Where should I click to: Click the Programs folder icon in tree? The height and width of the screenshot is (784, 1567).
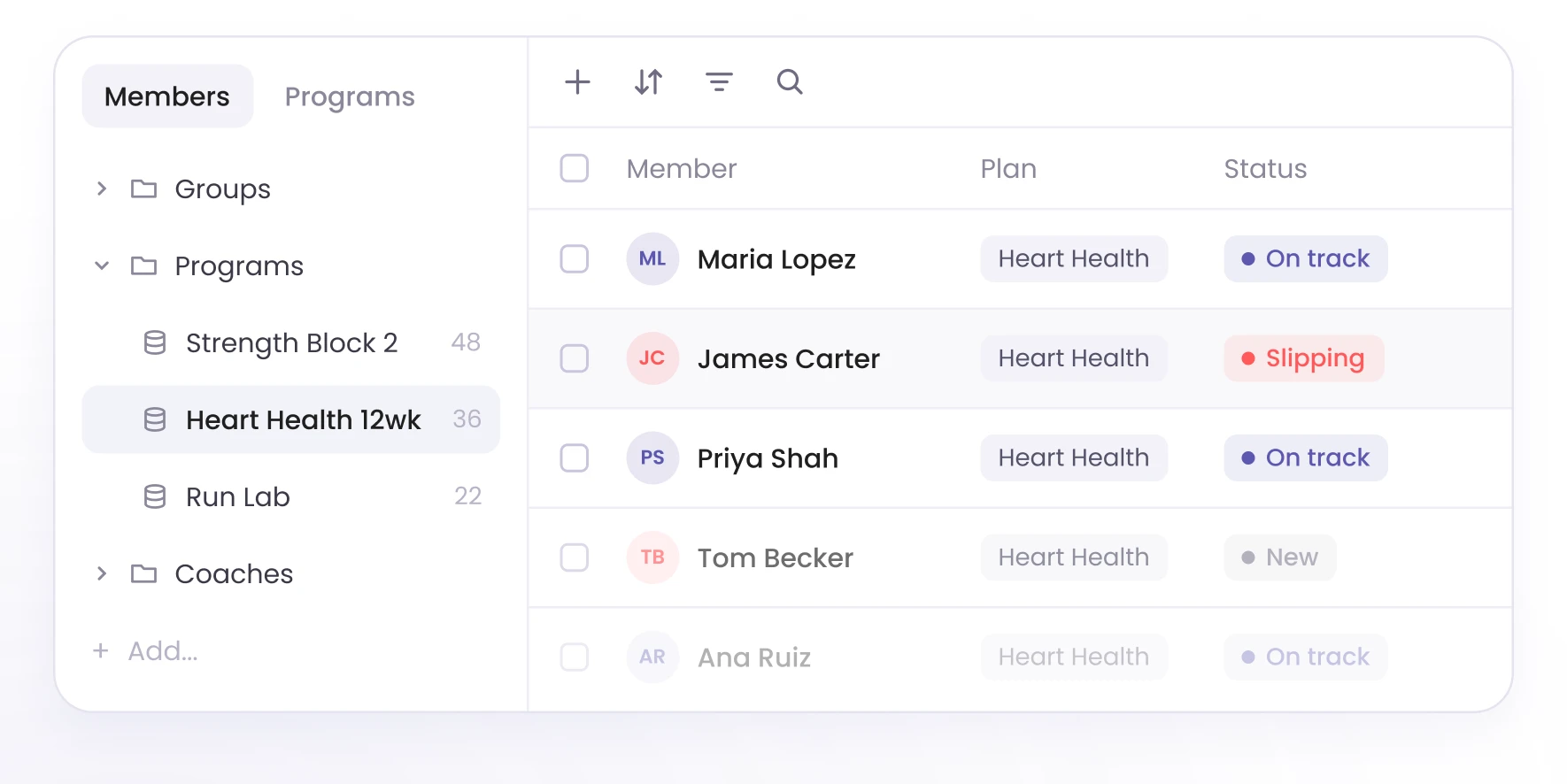pyautogui.click(x=143, y=265)
